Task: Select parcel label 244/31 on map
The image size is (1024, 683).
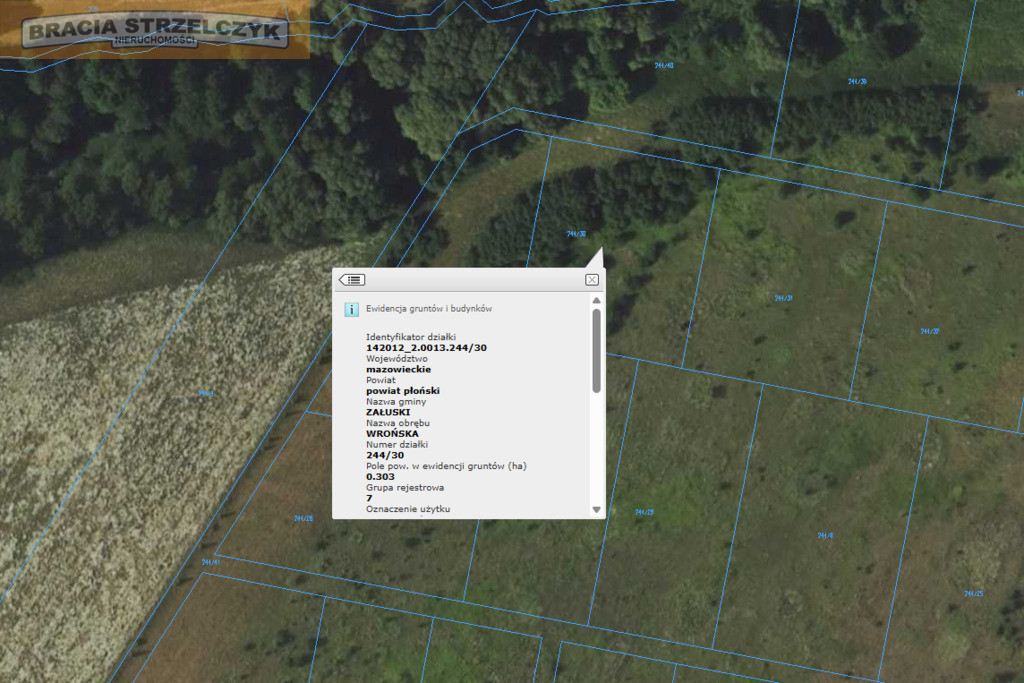Action: tap(784, 298)
